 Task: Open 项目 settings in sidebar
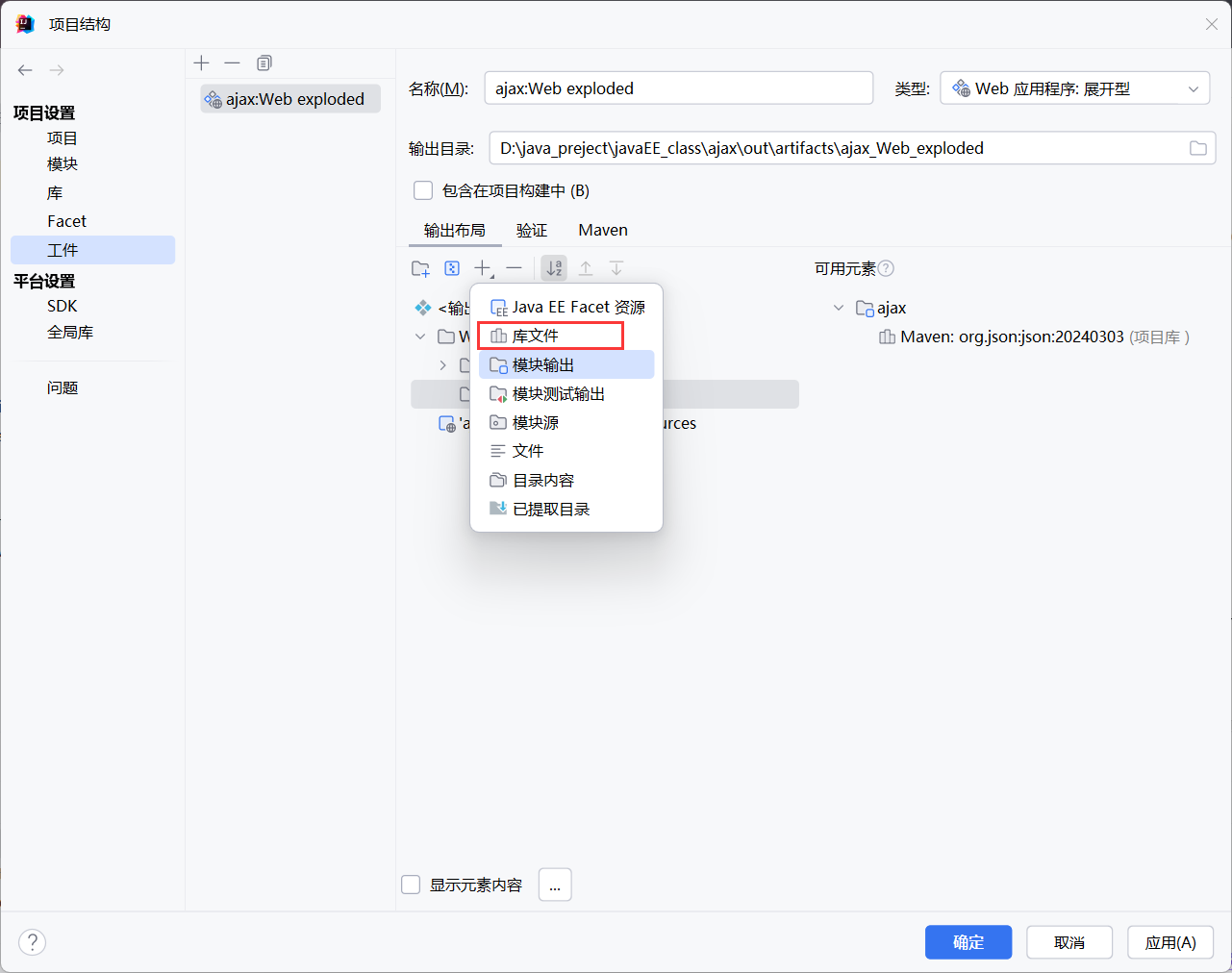63,138
